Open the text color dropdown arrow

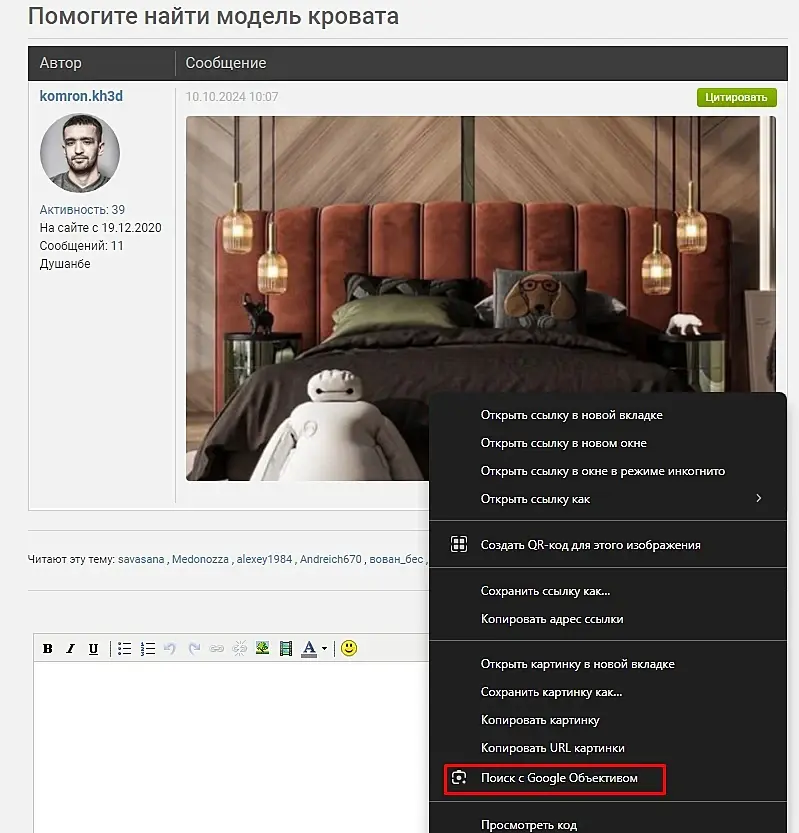coord(324,649)
